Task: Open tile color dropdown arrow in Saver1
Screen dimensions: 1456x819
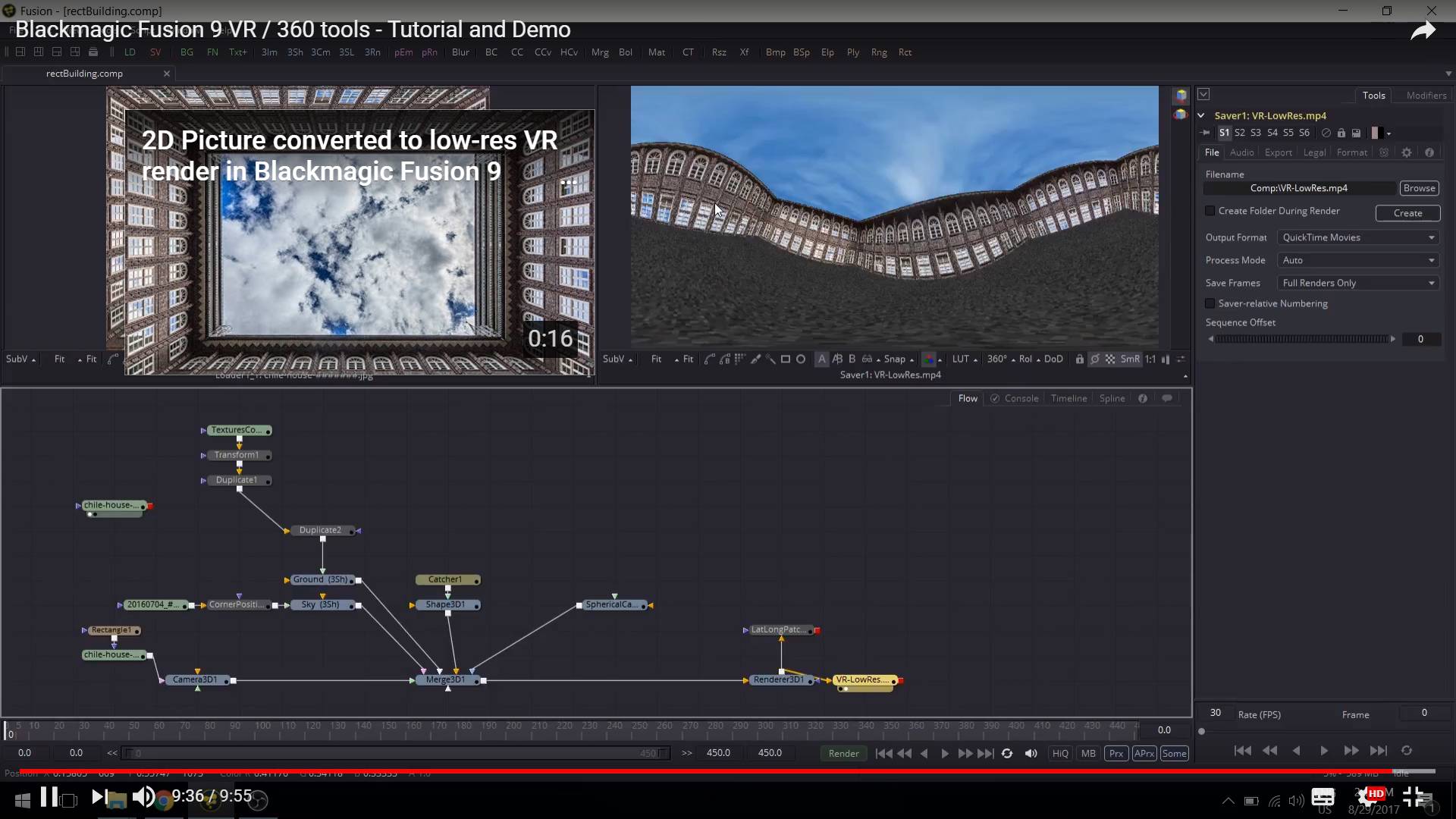Action: pyautogui.click(x=1389, y=133)
